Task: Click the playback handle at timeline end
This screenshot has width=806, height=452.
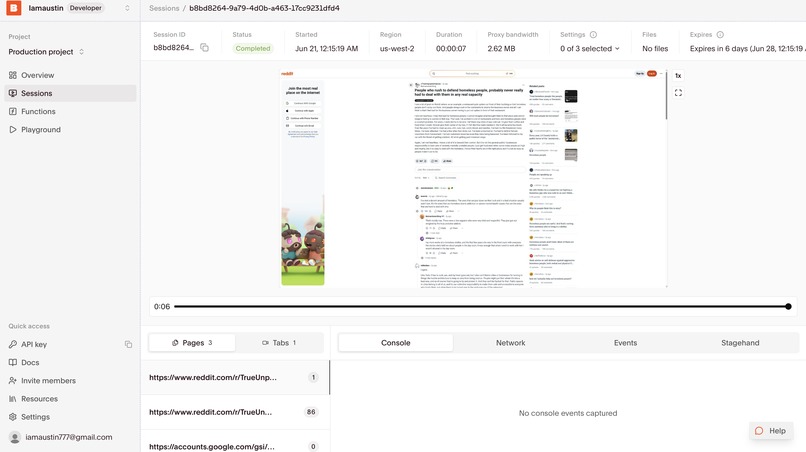Action: point(789,306)
